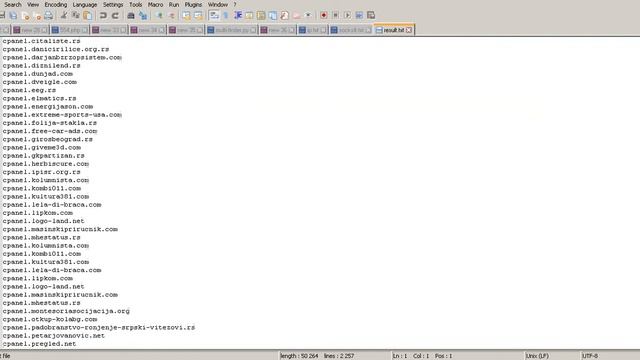This screenshot has height=360, width=640.
Task: Close the result.txt tab
Action: pos(409,30)
